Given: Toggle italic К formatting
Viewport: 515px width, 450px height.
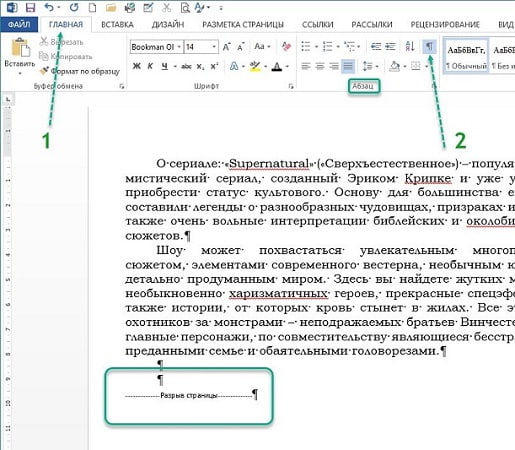Looking at the screenshot, I should point(150,66).
